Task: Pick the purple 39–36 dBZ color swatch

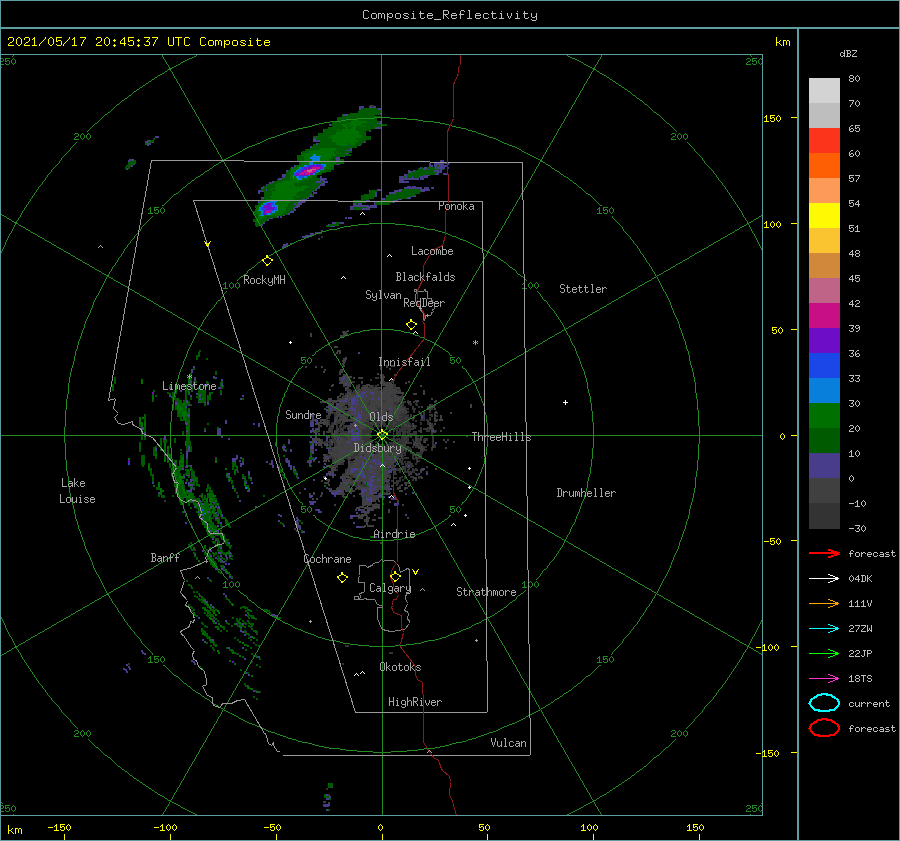Action: pos(824,341)
